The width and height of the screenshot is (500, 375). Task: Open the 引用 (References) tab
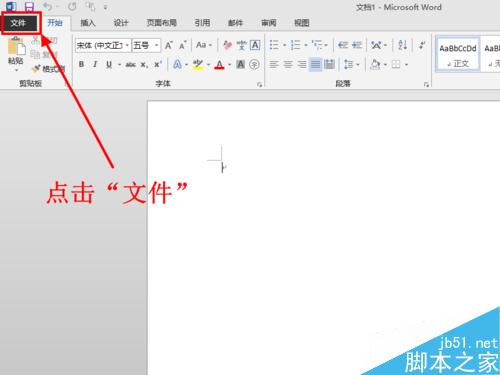click(x=202, y=23)
